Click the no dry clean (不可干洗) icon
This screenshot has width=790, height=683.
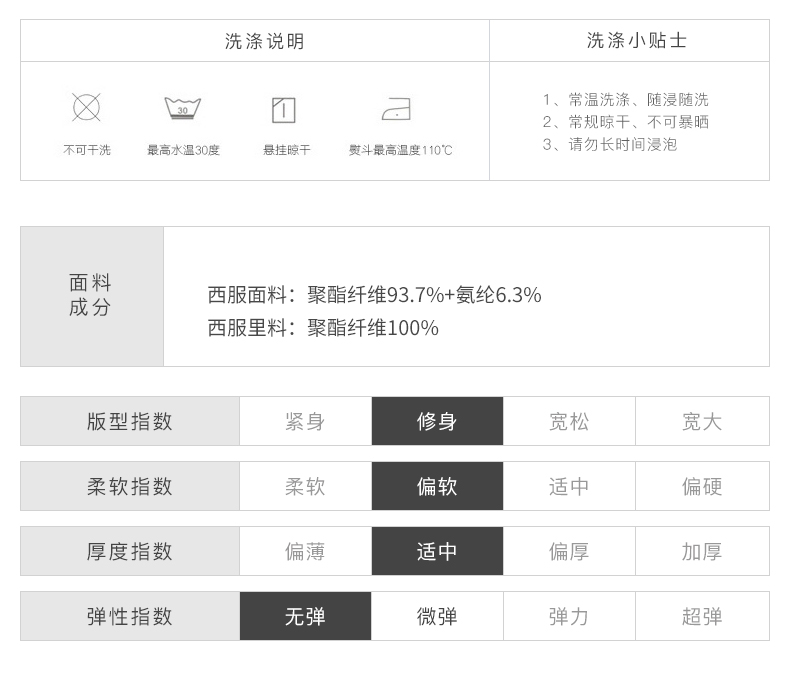point(86,107)
